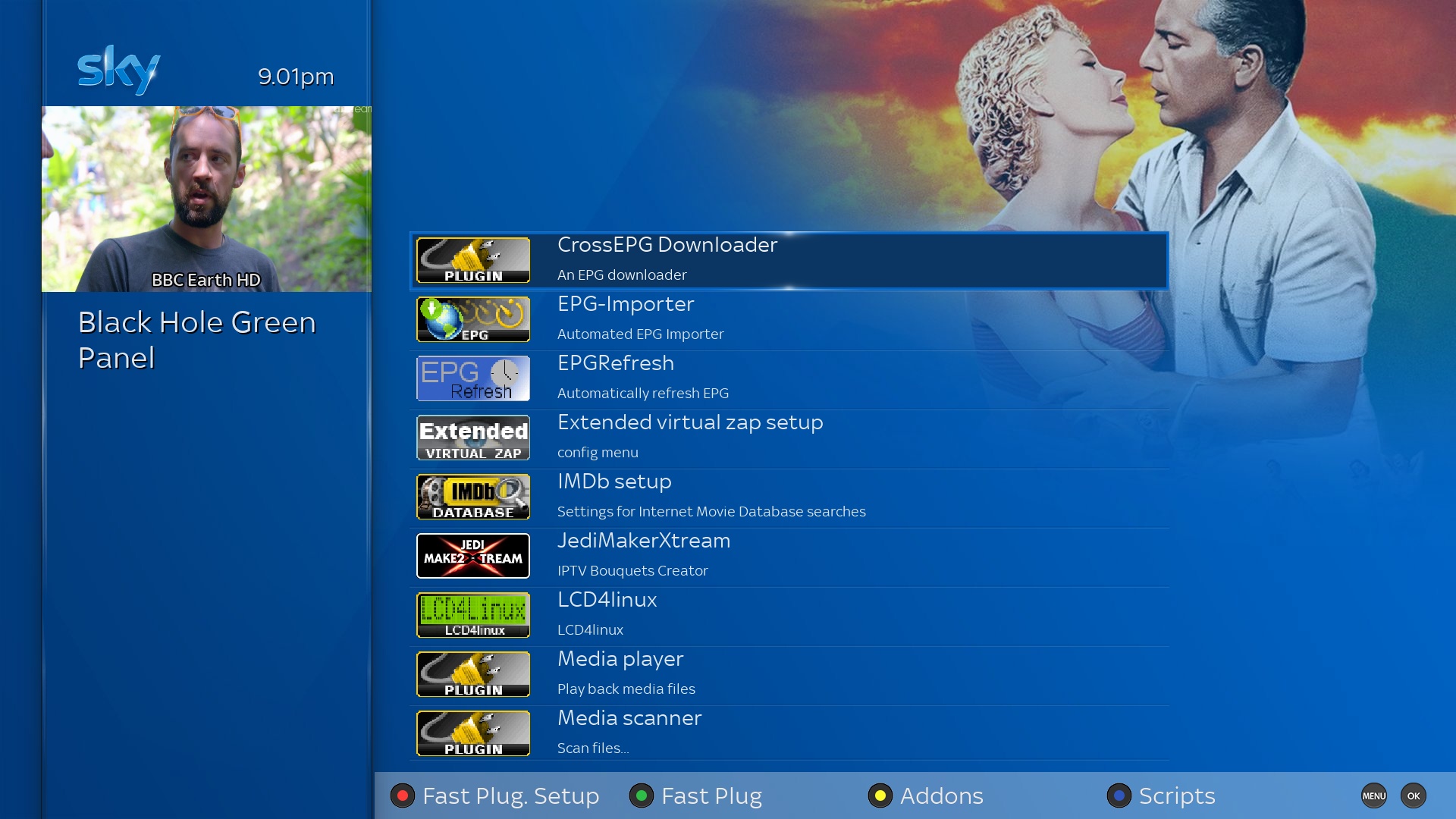
Task: Open the EPG-Importer globe icon
Action: point(473,319)
